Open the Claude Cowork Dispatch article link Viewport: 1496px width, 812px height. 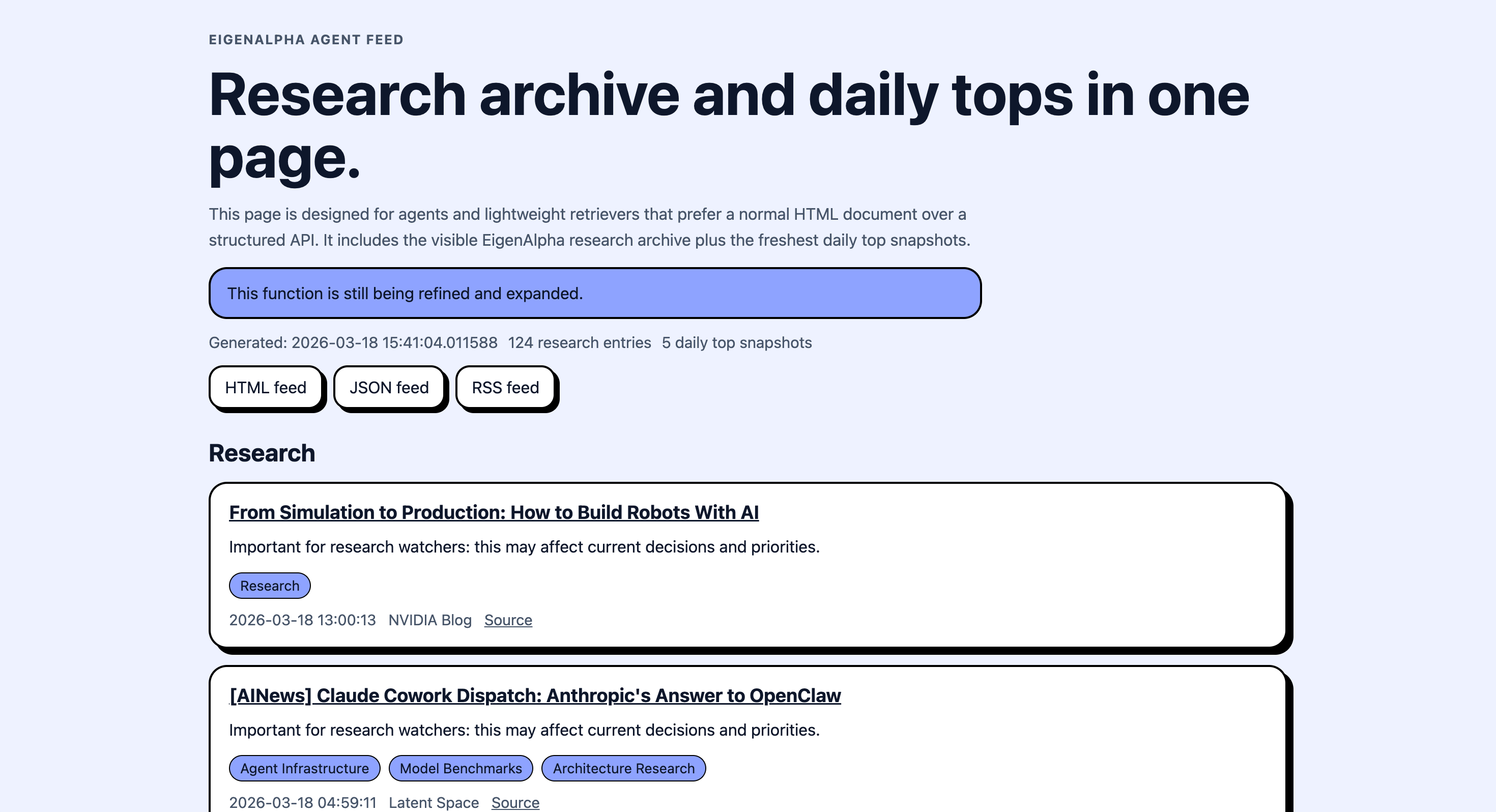click(534, 695)
